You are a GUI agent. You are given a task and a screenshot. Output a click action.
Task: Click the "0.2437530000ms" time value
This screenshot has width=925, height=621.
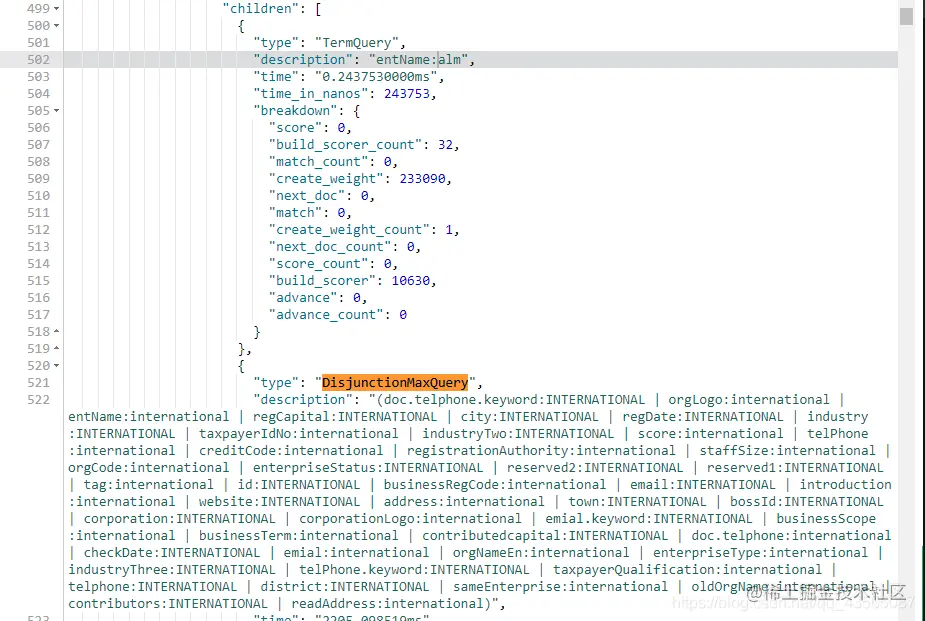tap(376, 77)
